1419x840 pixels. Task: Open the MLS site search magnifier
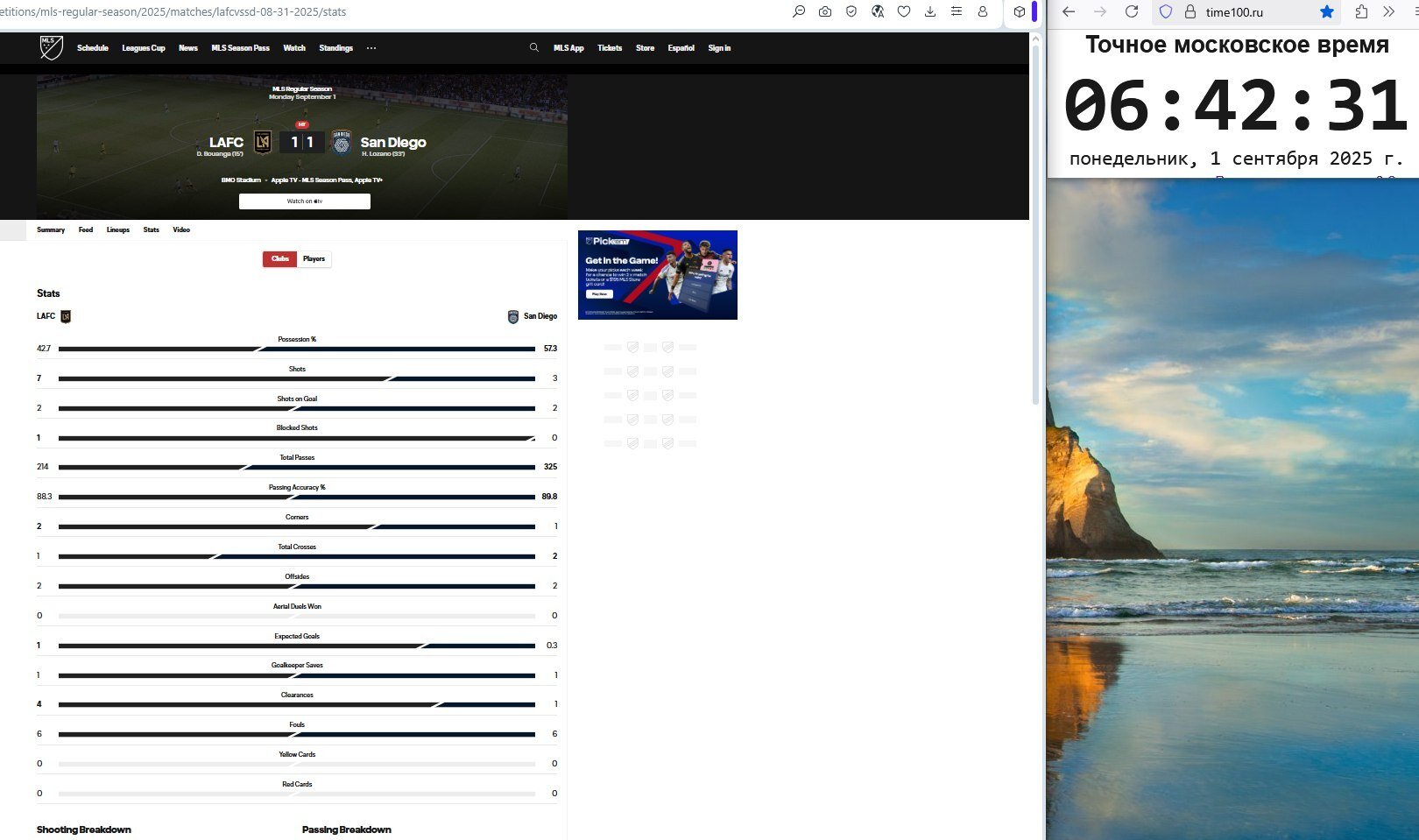533,48
